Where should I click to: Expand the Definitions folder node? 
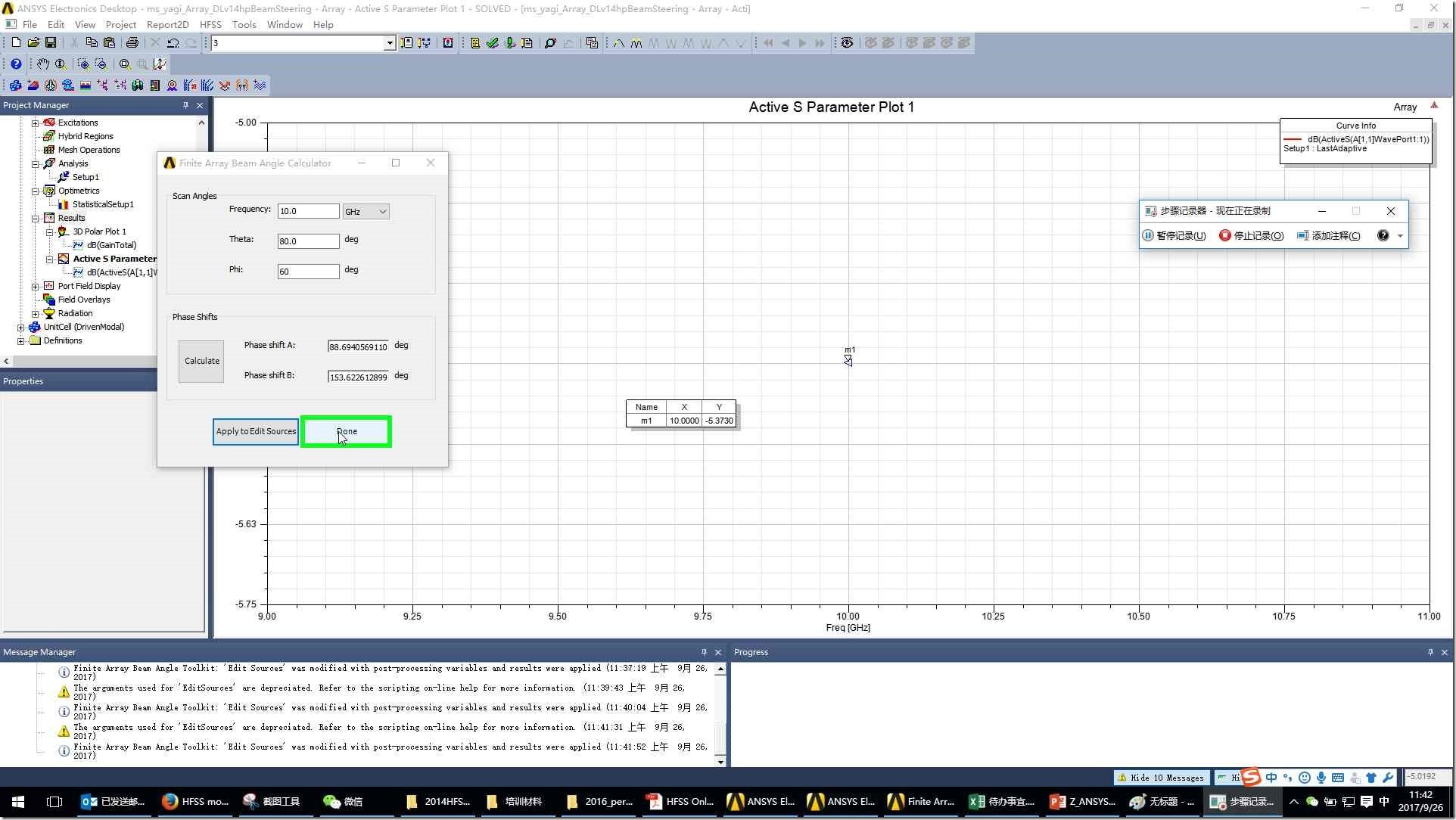point(20,340)
